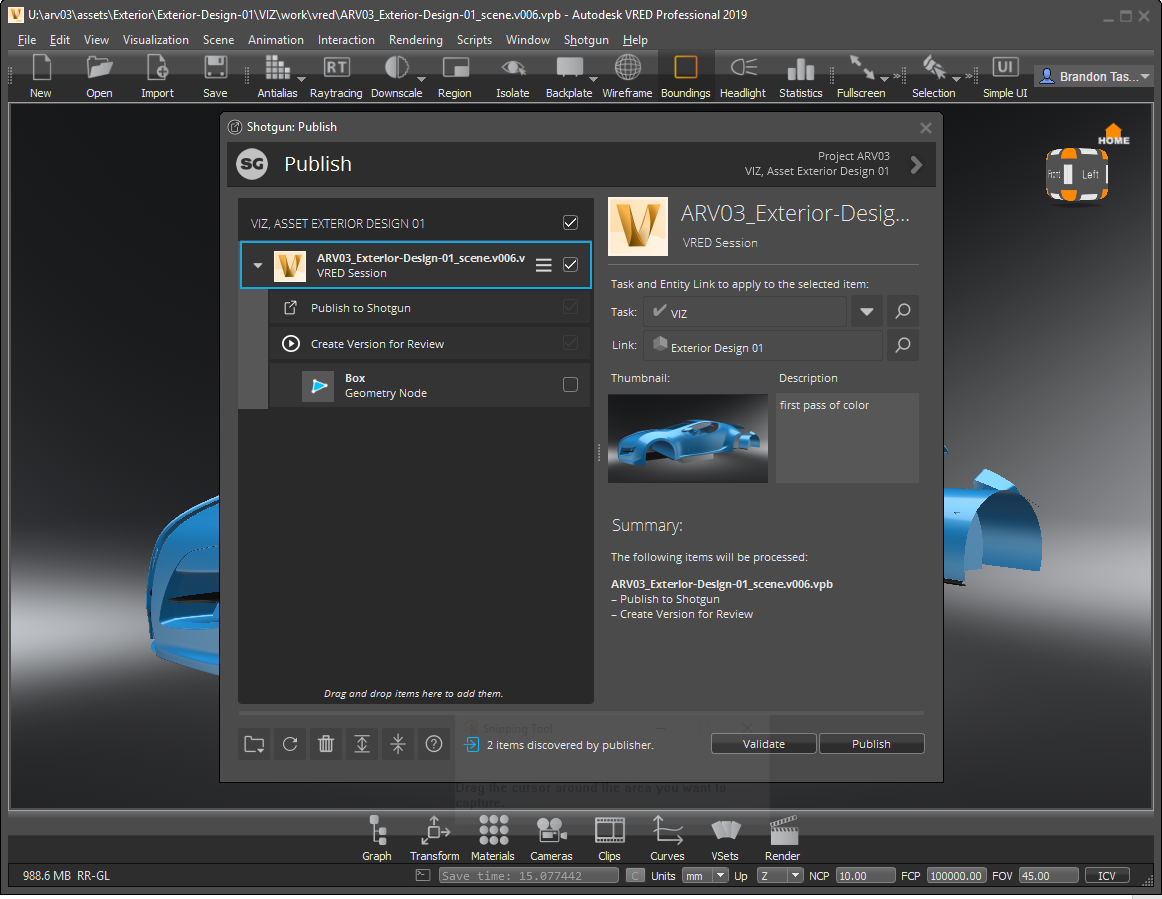Open the Rendering menu

pyautogui.click(x=416, y=40)
